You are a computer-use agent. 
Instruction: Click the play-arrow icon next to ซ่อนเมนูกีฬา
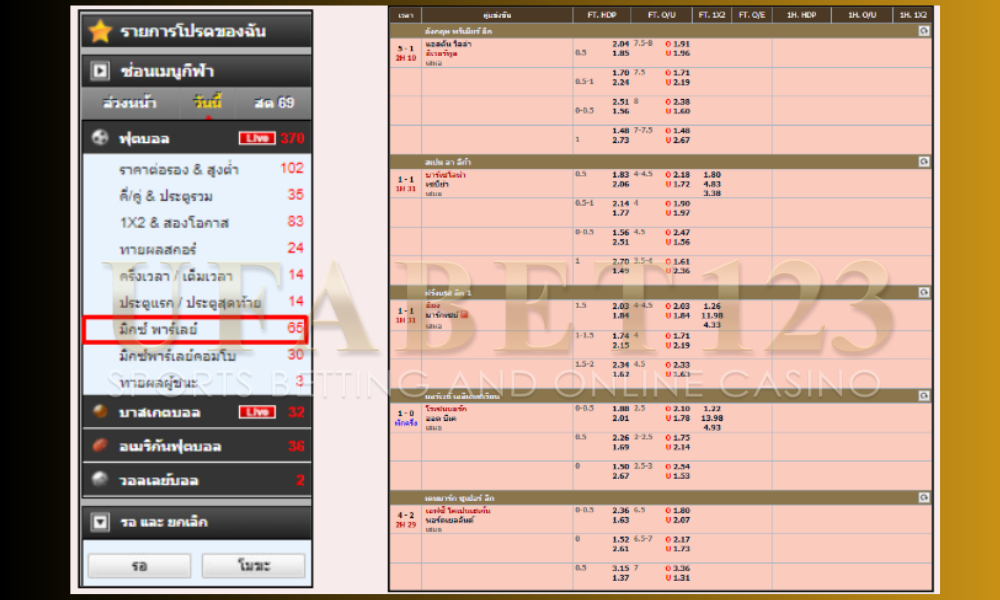(100, 71)
